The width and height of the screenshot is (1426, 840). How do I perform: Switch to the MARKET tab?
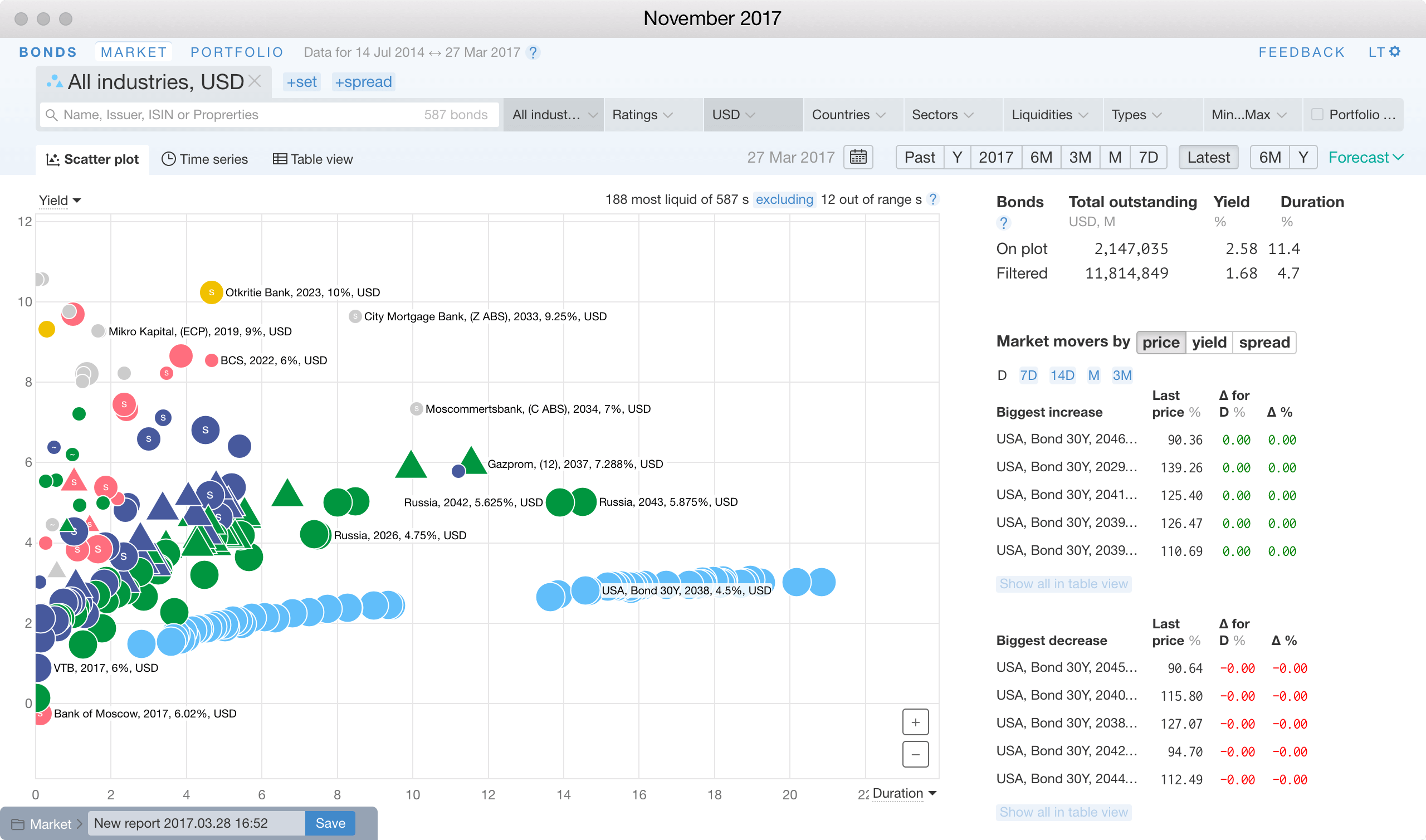pos(134,52)
